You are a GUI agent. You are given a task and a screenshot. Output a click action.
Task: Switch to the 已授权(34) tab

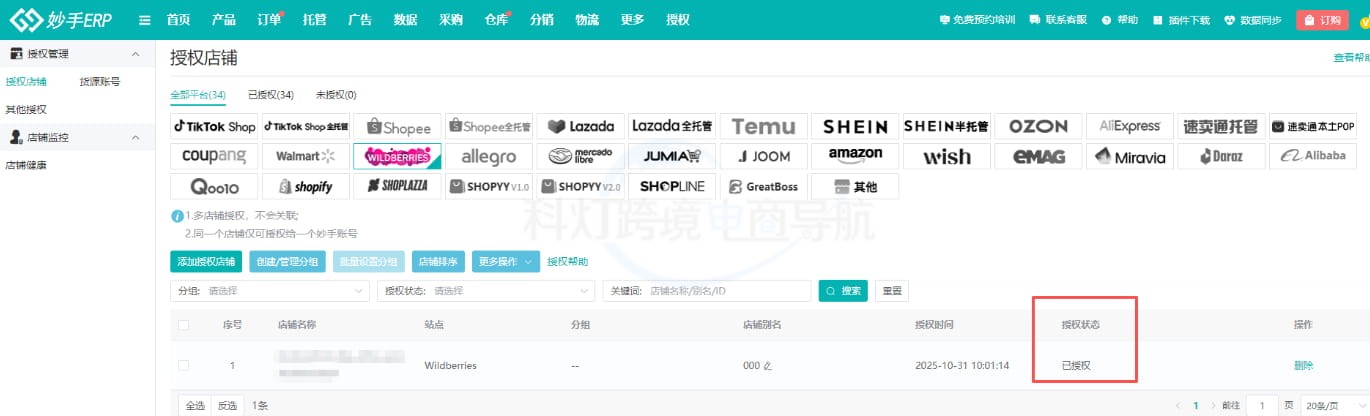tap(270, 95)
